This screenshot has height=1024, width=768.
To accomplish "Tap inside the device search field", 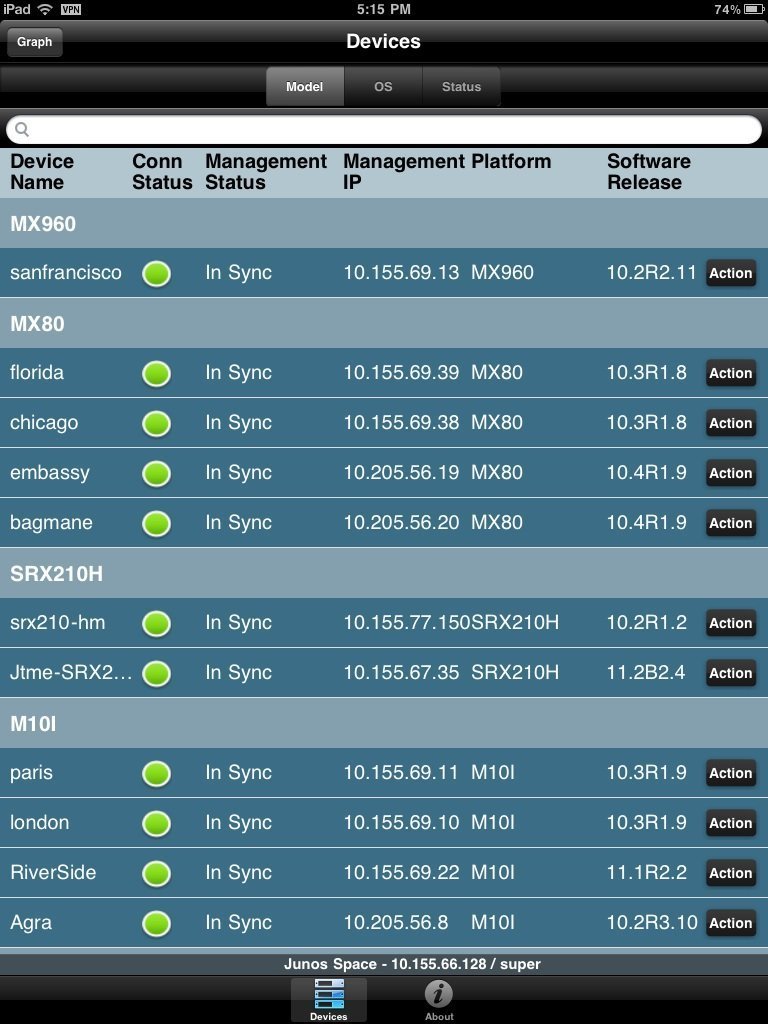I will coord(390,130).
